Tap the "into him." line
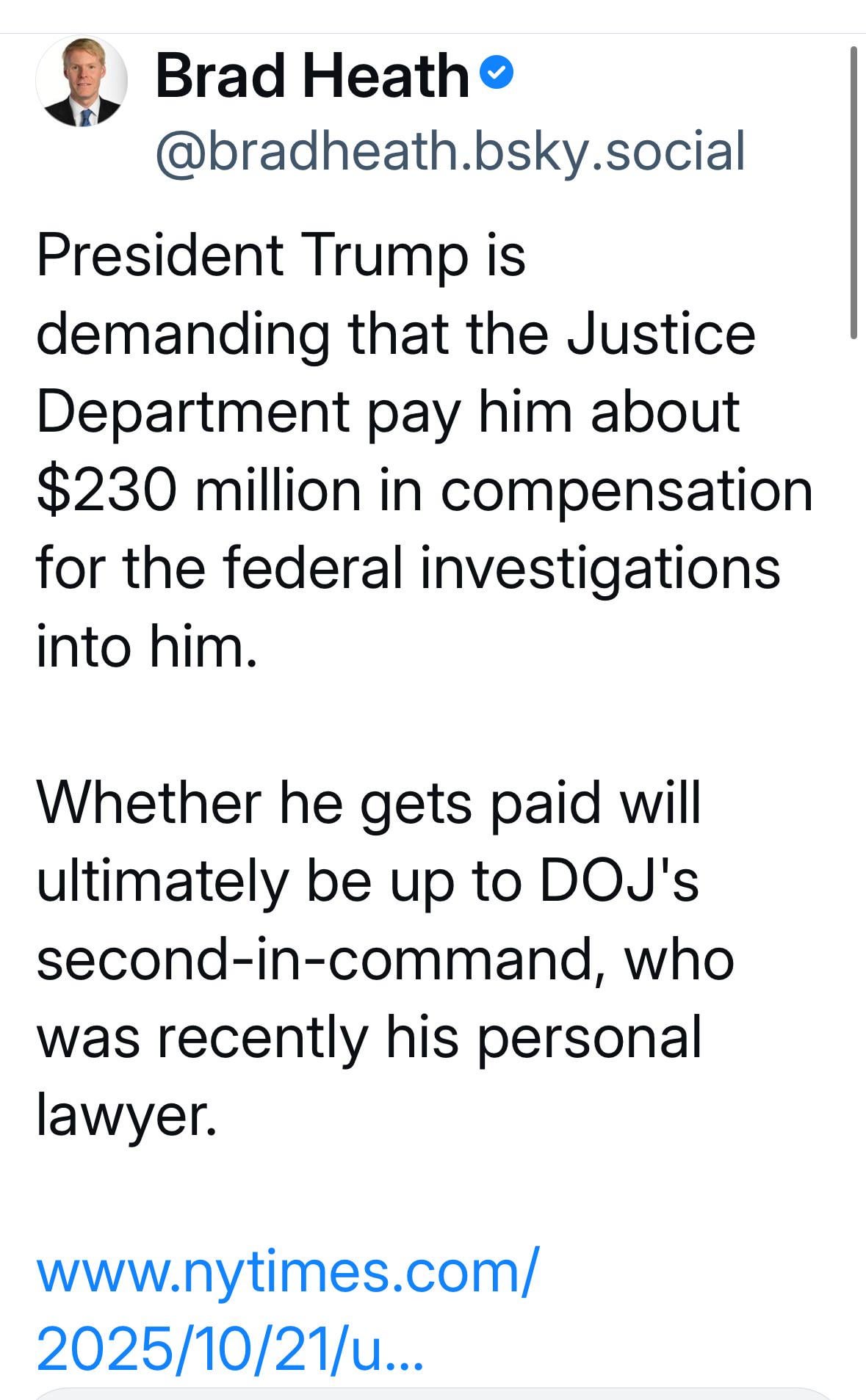This screenshot has height=1400, width=866. coord(147,646)
